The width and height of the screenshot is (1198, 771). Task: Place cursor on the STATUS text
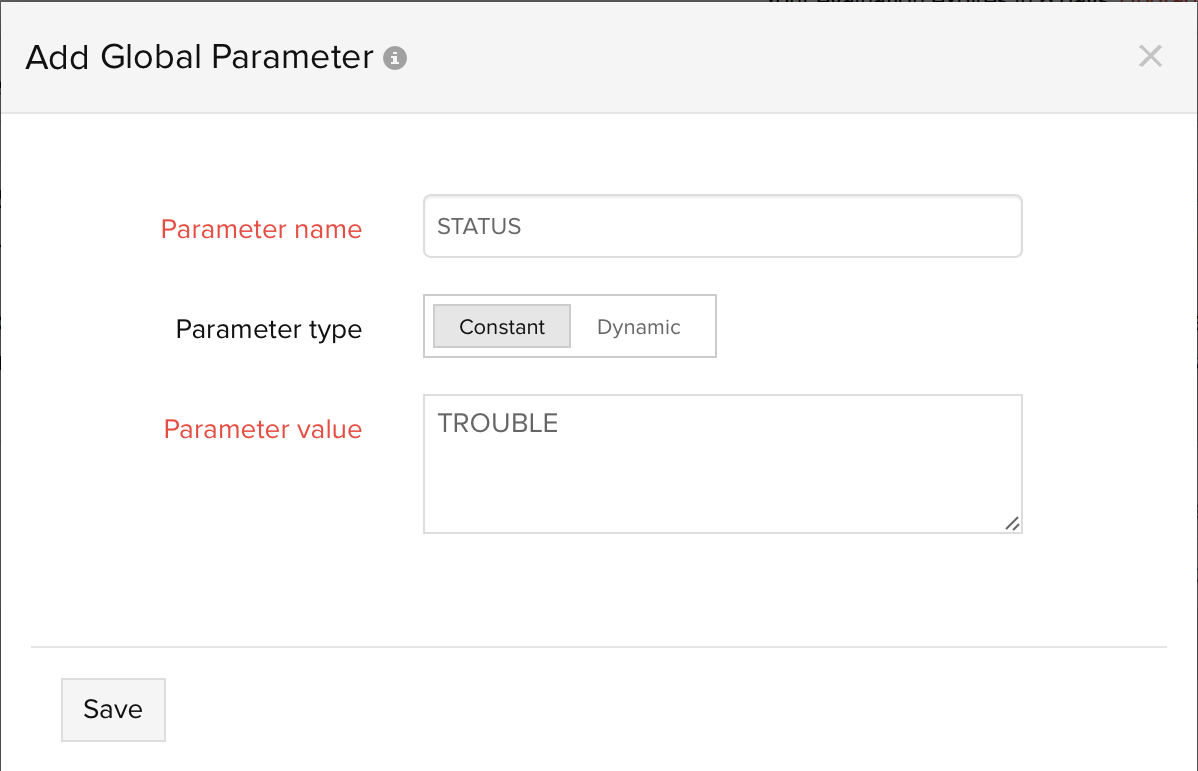point(479,227)
